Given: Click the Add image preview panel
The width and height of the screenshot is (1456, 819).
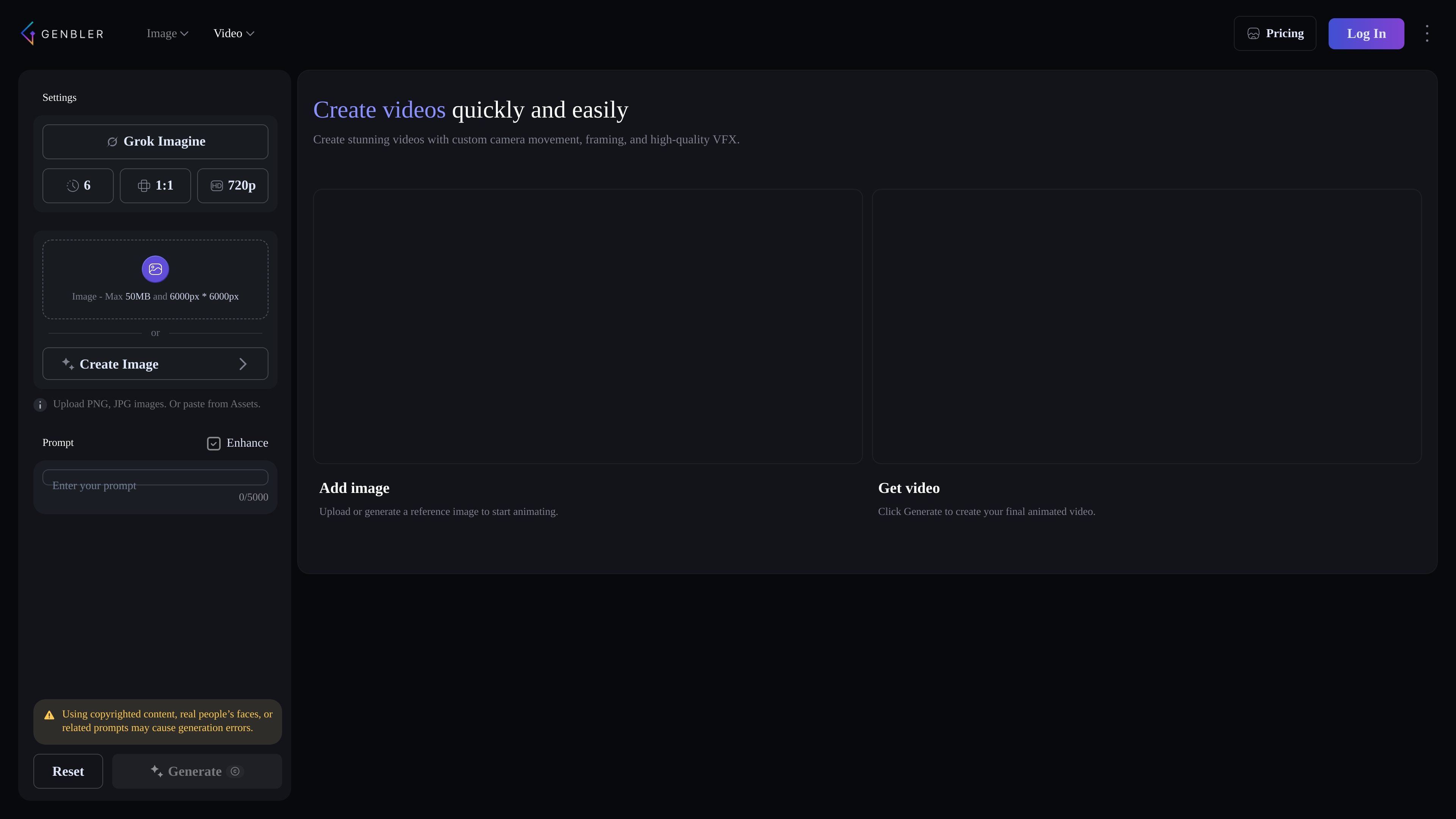Looking at the screenshot, I should pos(588,326).
